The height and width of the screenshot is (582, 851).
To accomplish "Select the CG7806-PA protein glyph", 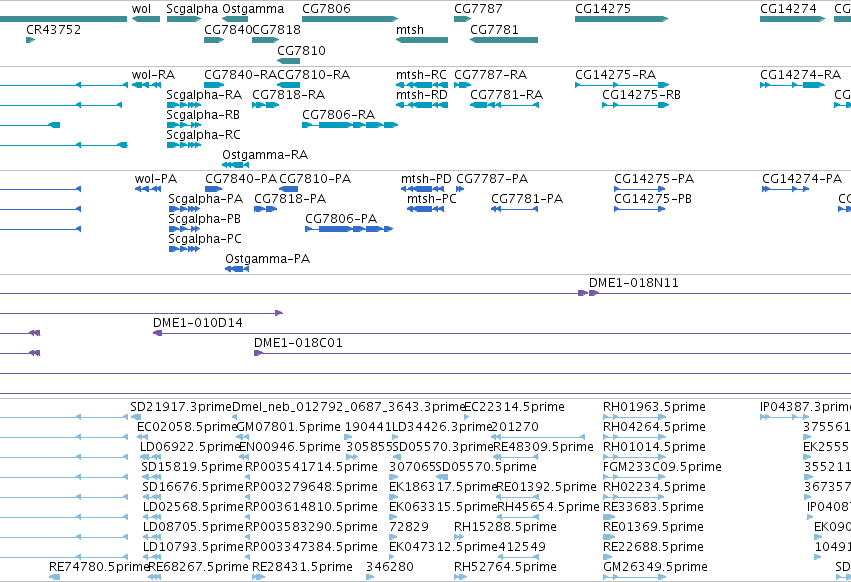I will (349, 230).
